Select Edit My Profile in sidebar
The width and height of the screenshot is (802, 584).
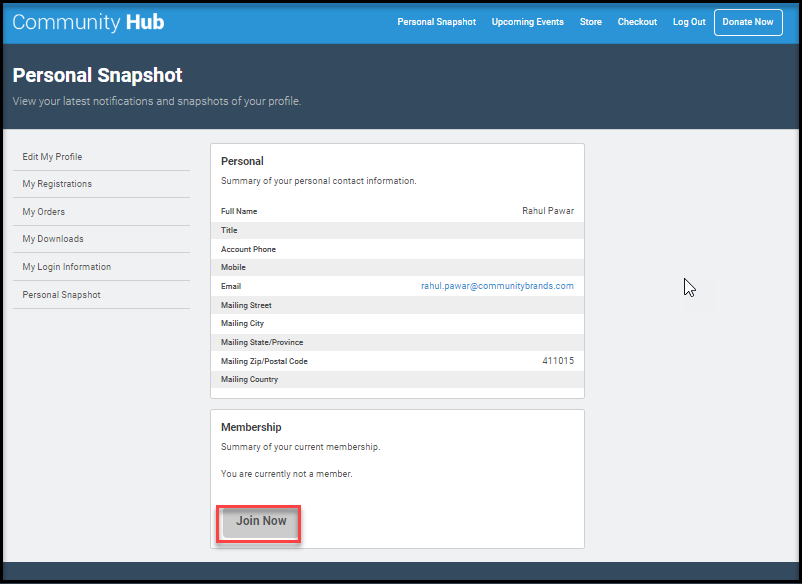(x=52, y=157)
